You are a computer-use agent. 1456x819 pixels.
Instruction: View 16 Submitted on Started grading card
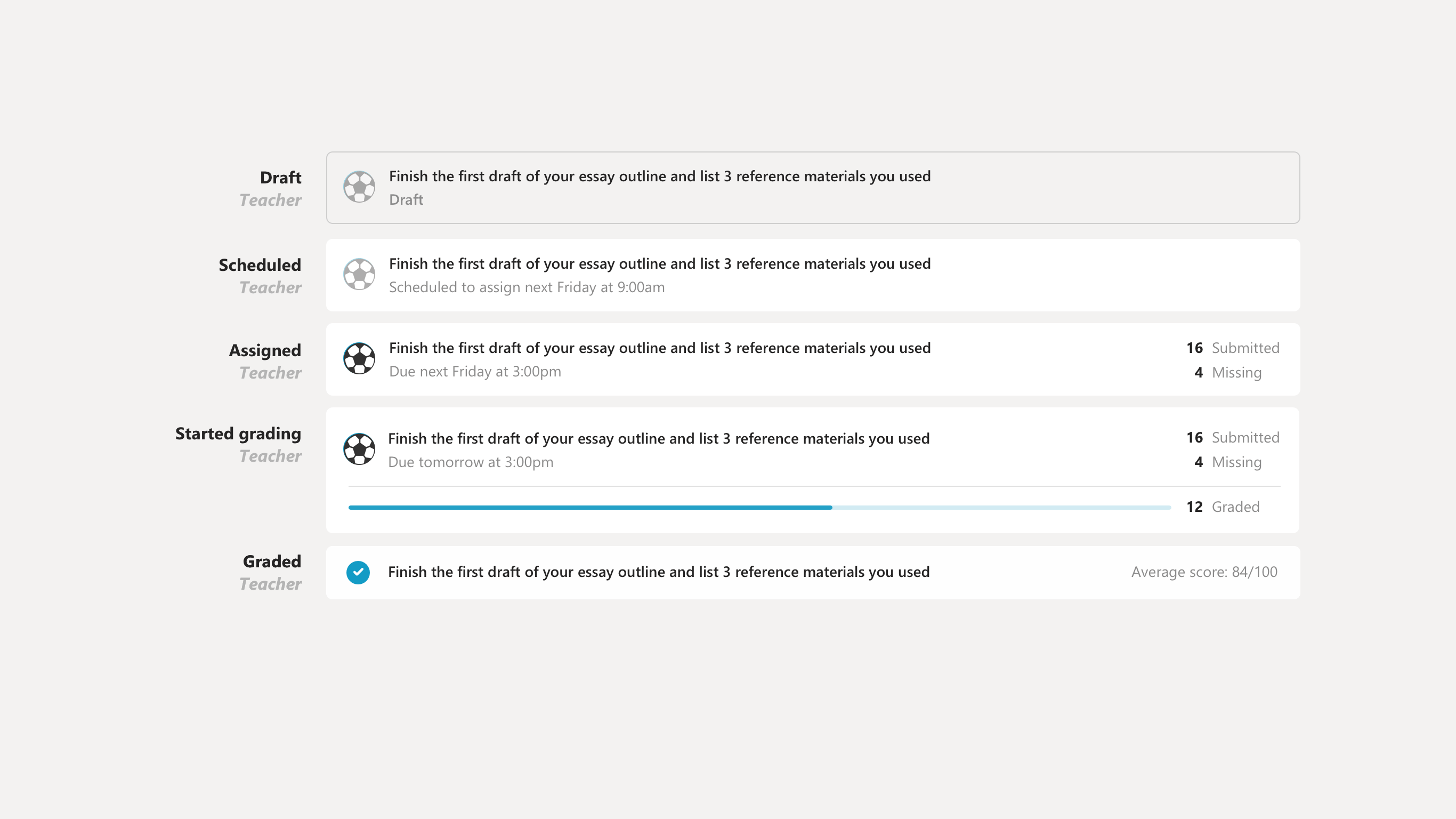coord(1232,438)
